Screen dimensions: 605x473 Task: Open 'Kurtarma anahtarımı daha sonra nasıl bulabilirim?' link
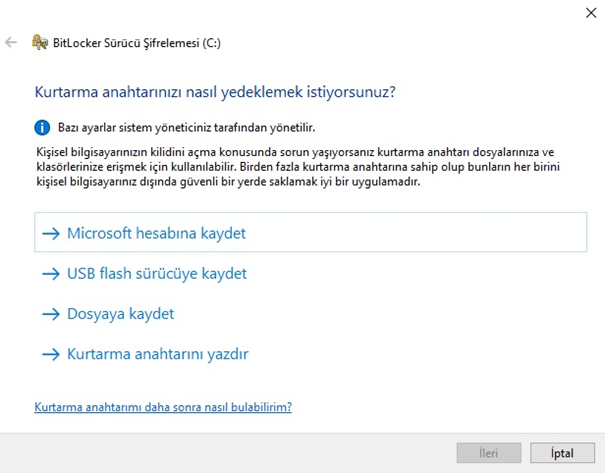click(x=163, y=407)
